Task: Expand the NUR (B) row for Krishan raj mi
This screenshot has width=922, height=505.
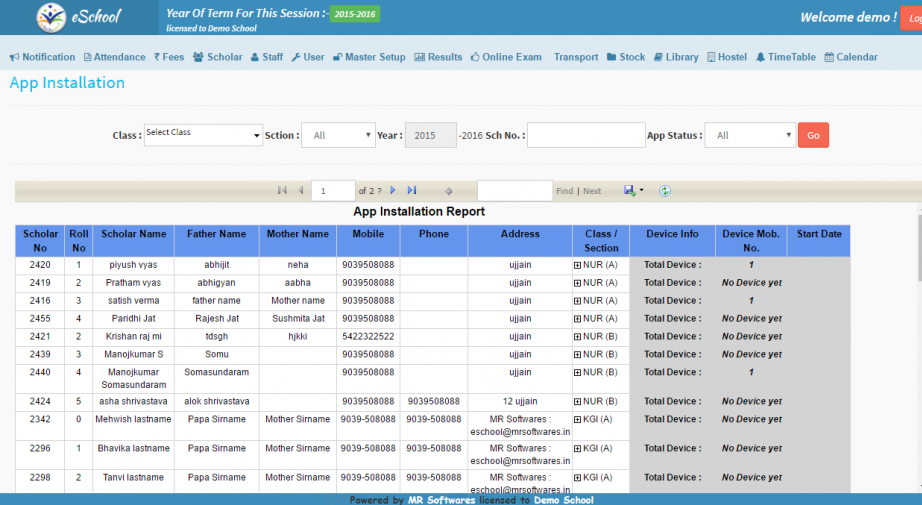Action: 577,337
